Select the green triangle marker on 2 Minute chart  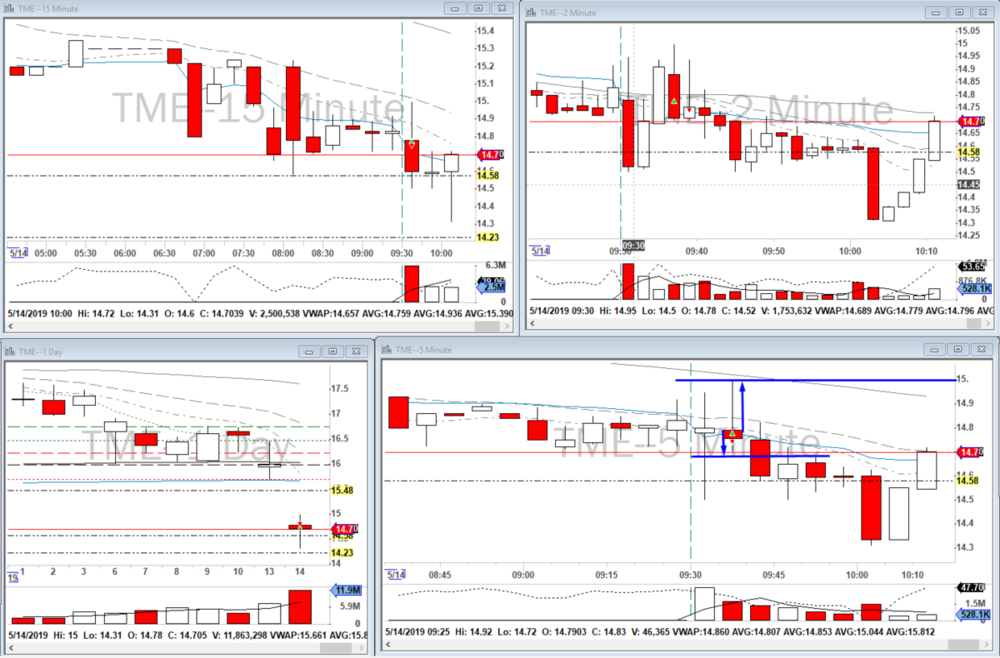[674, 102]
